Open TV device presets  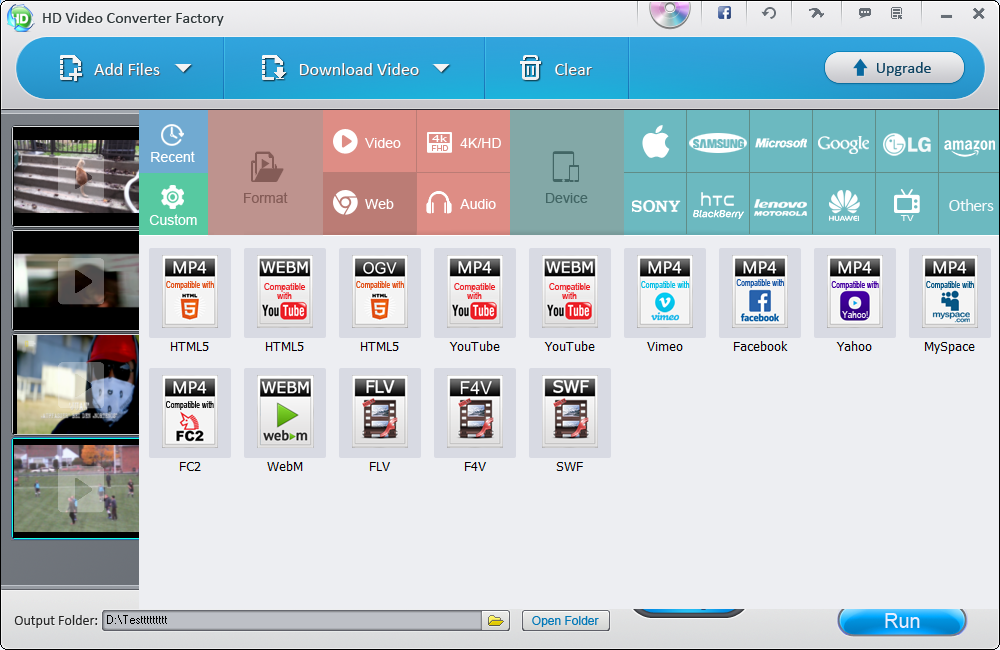pyautogui.click(x=906, y=204)
